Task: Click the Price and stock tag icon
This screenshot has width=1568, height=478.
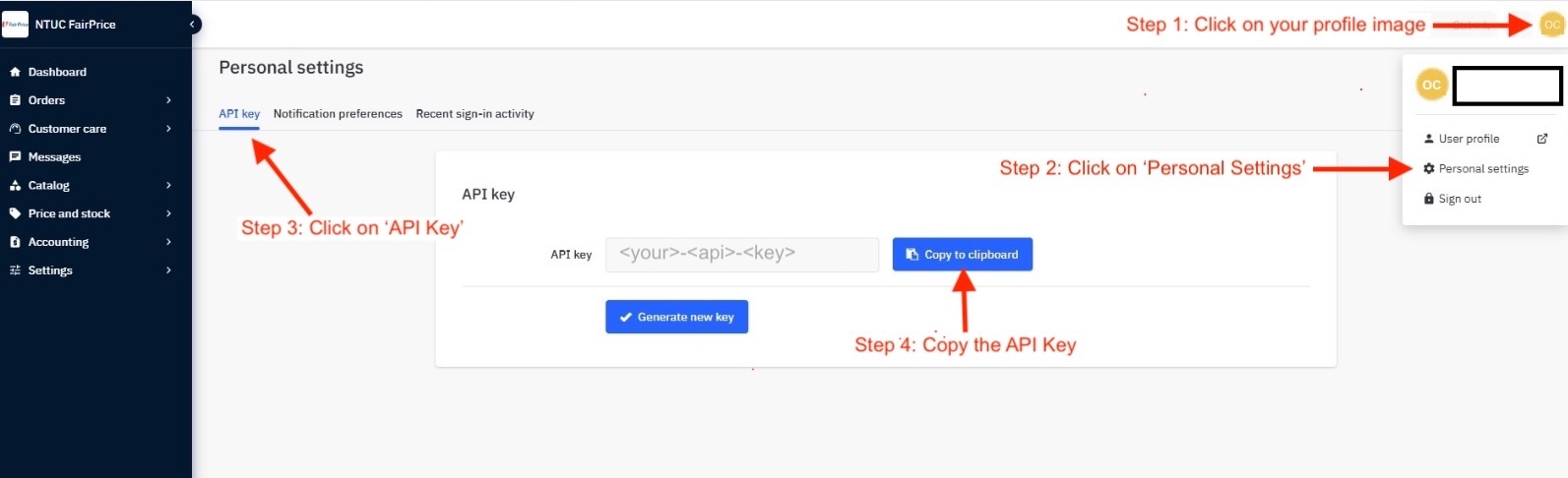Action: [x=15, y=213]
